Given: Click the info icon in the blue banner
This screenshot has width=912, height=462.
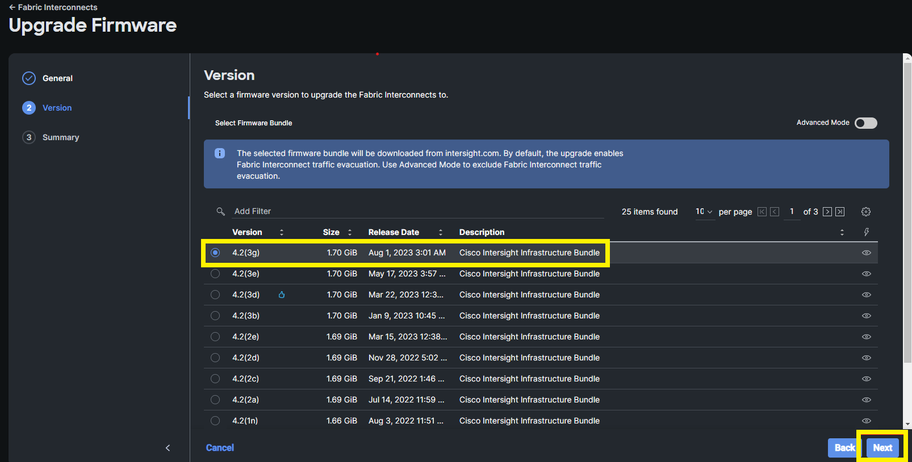Looking at the screenshot, I should [219, 154].
